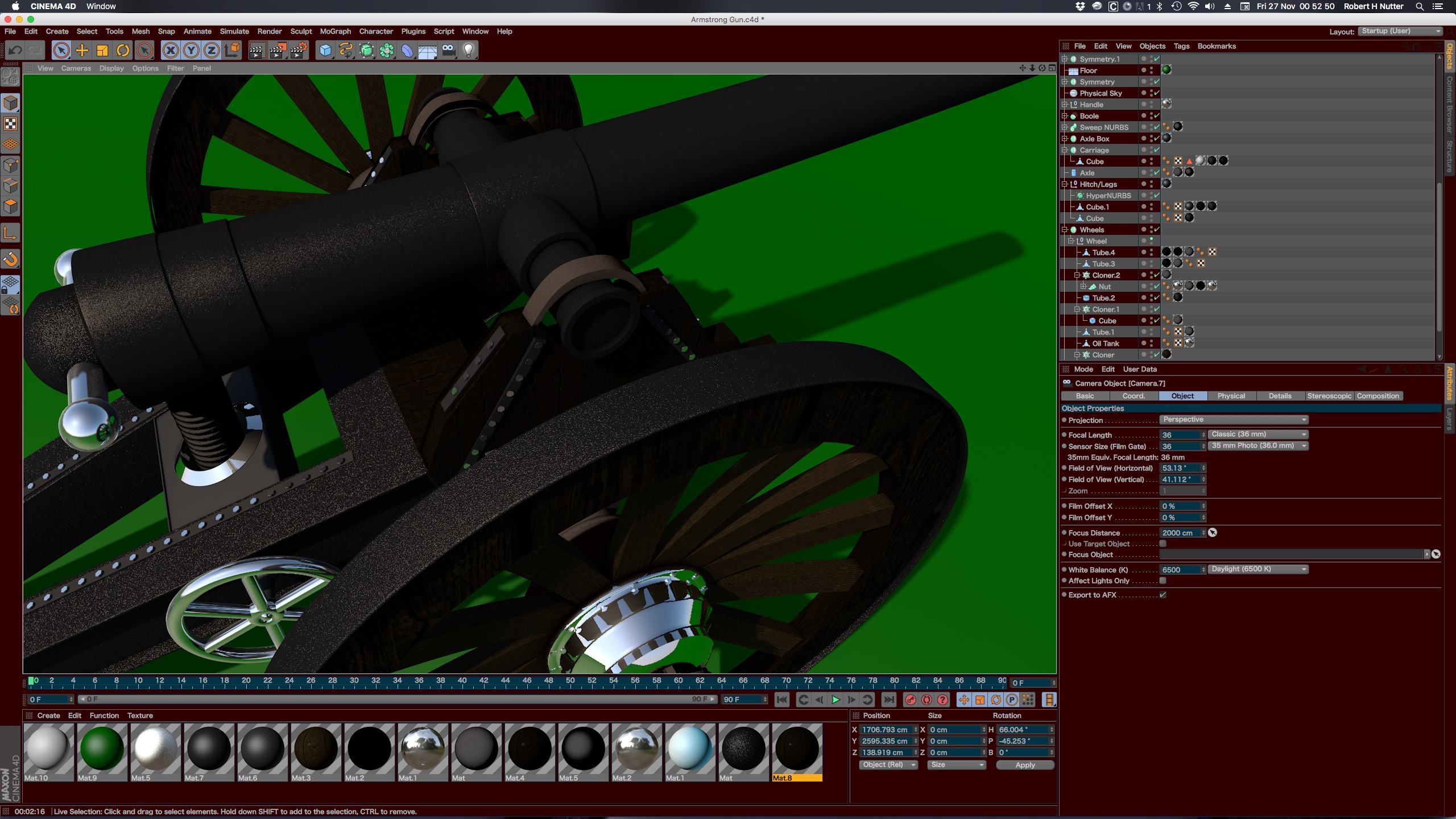This screenshot has height=819, width=1456.
Task: Switch to Coord. tab
Action: (1134, 396)
